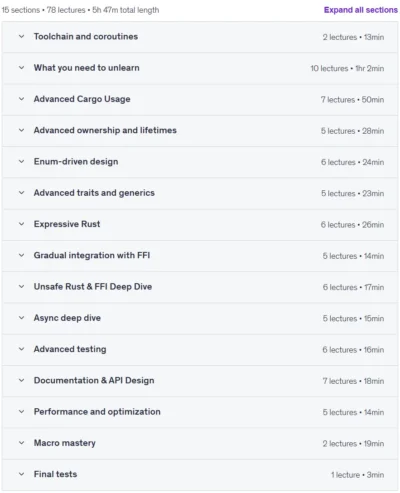Expand the Toolchain and coroutines section
400x493 pixels.
pyautogui.click(x=200, y=37)
